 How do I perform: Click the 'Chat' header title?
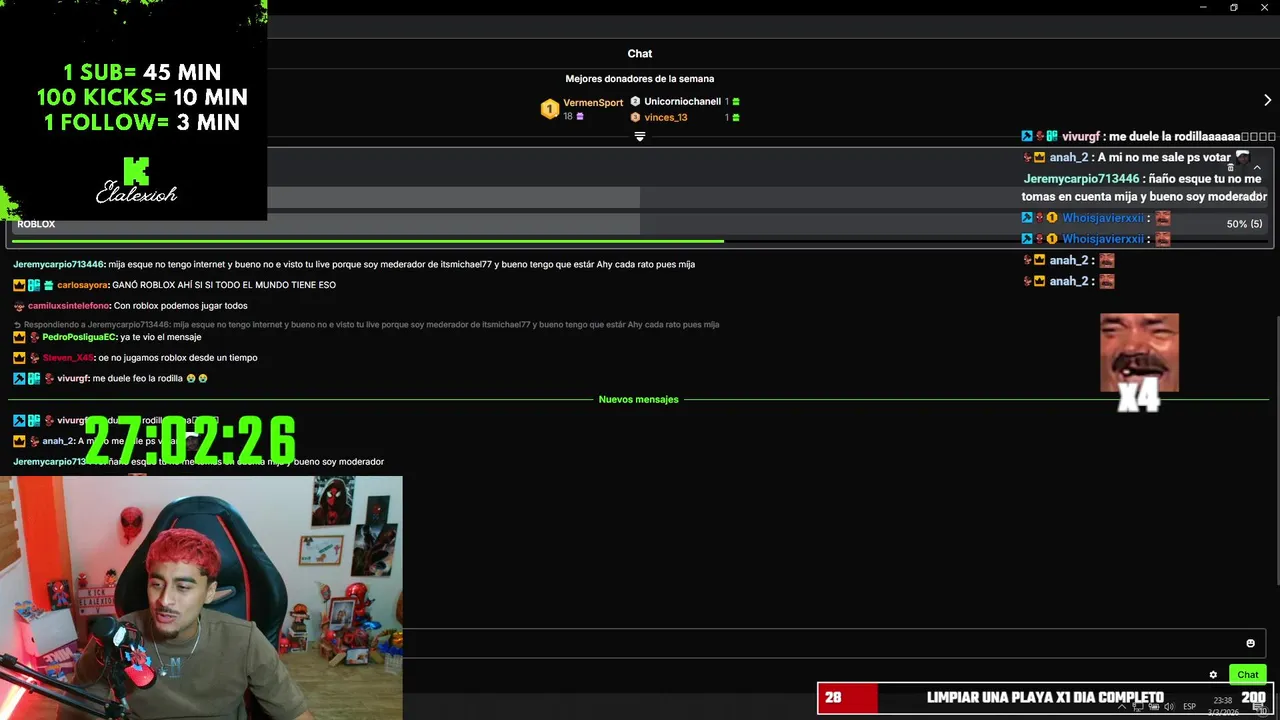coord(640,53)
